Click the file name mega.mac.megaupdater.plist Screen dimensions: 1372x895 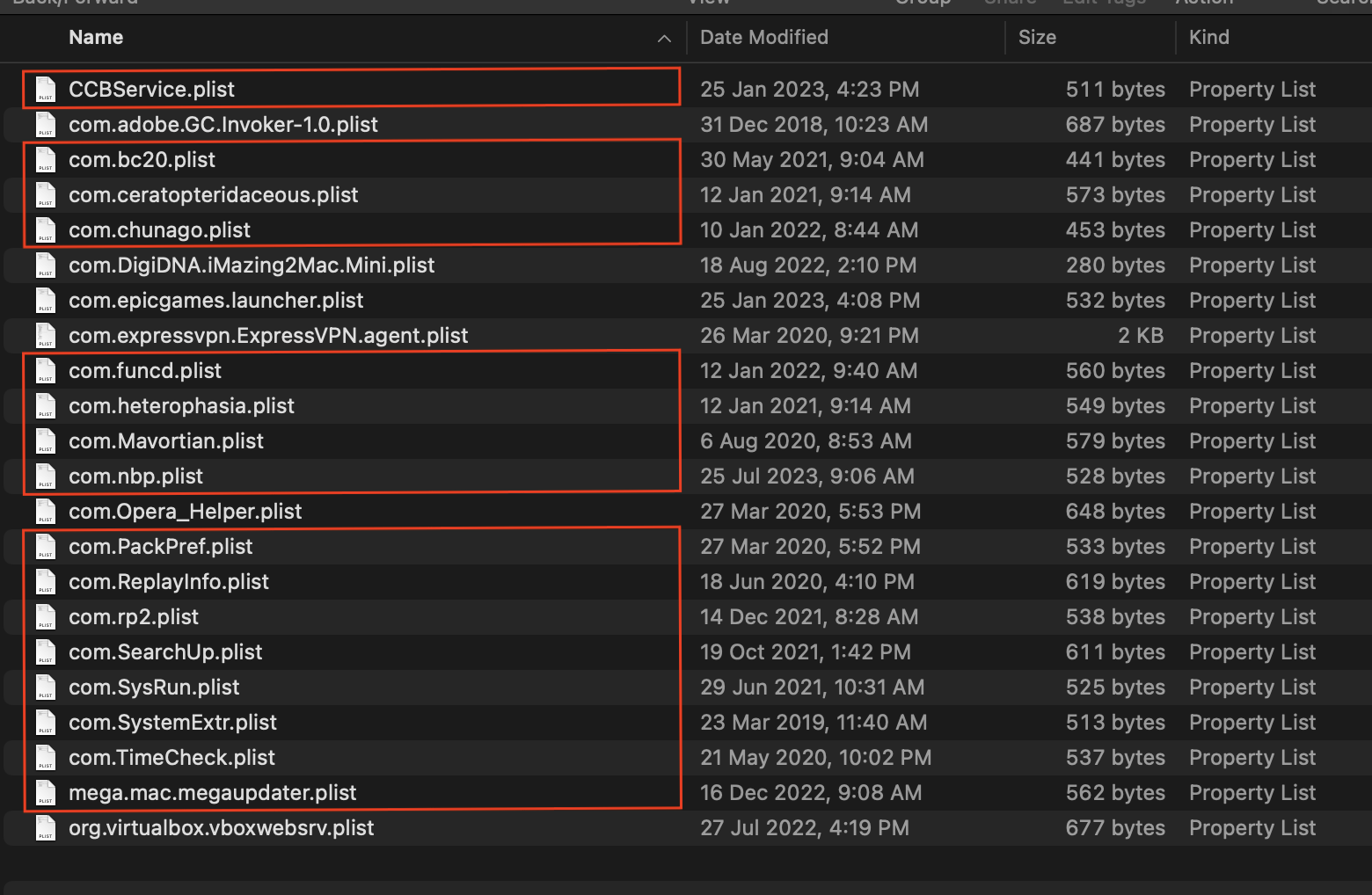pos(212,792)
